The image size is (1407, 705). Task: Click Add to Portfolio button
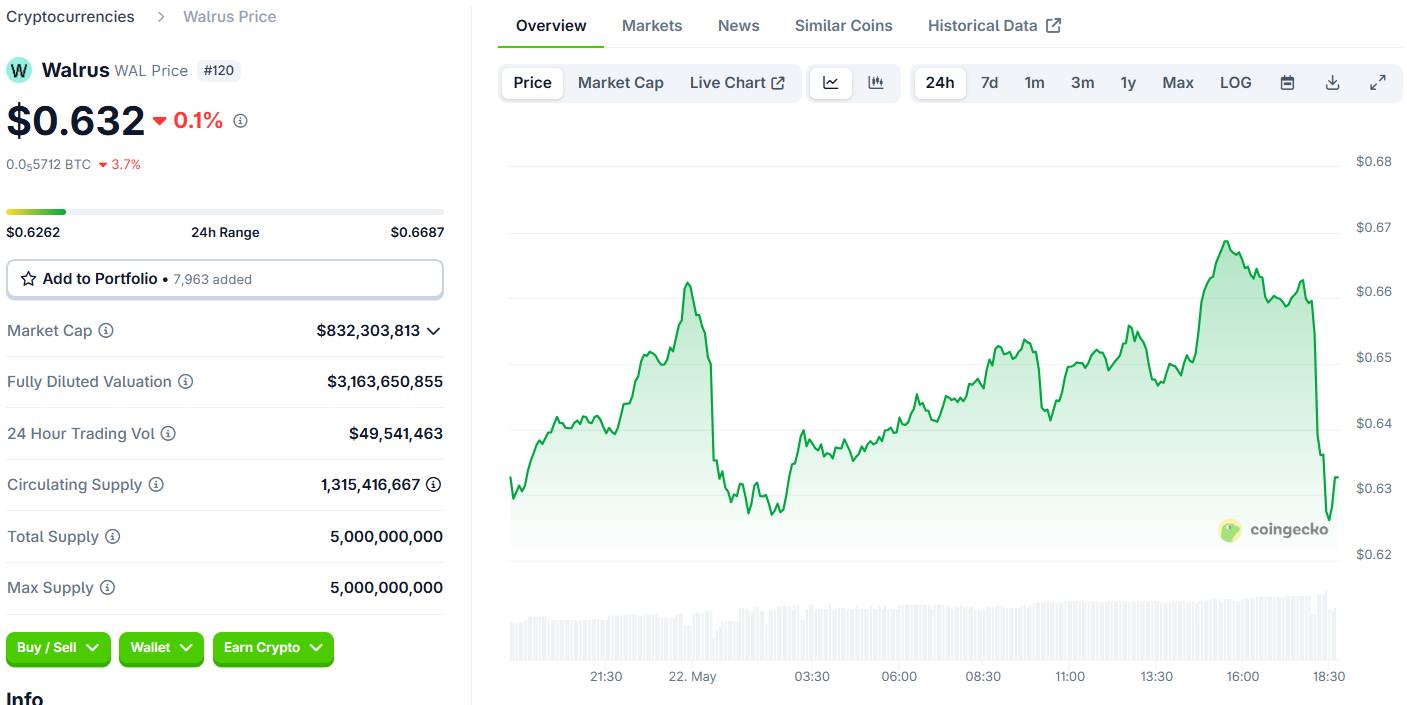[x=225, y=279]
